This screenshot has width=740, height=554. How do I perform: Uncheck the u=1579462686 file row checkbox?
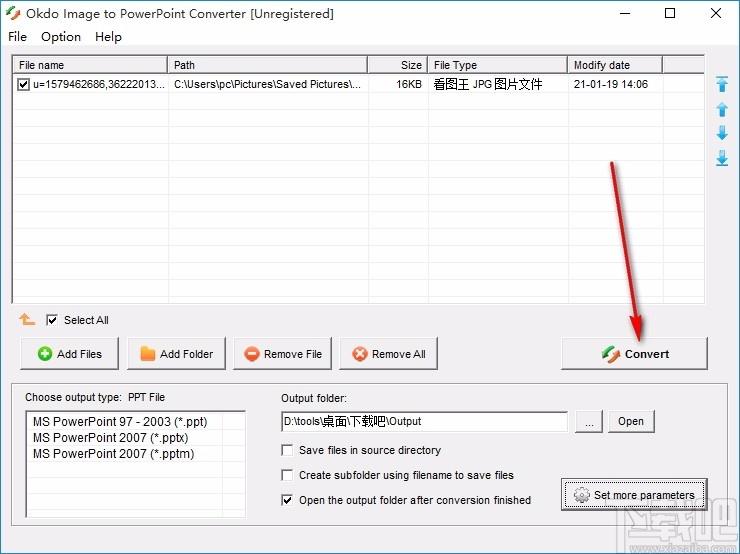(x=23, y=84)
